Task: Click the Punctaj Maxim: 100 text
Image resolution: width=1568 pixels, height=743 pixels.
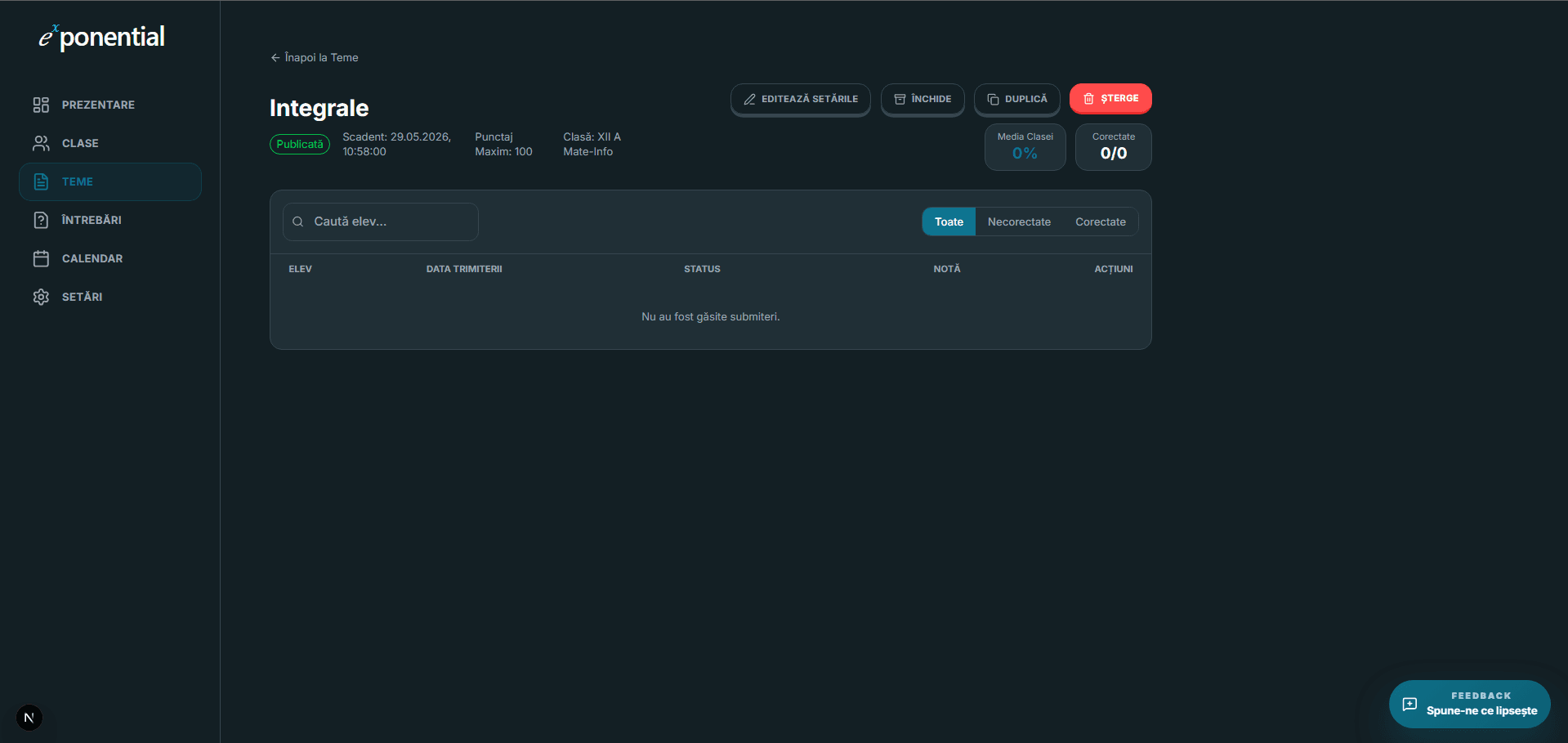Action: [503, 144]
